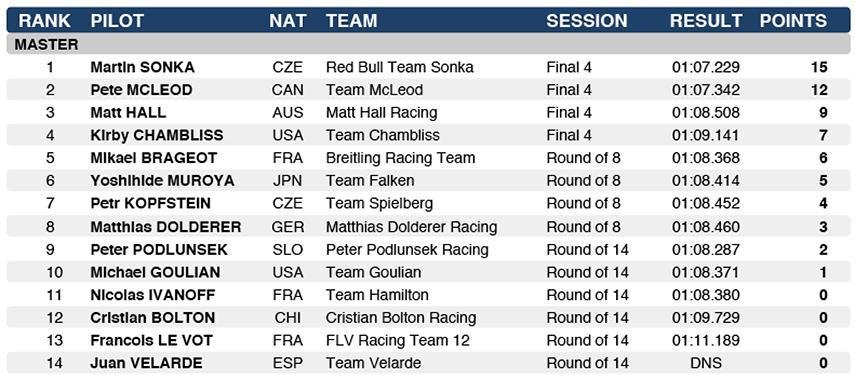Click the POINTS column header
This screenshot has height=379, width=855.
(x=793, y=21)
